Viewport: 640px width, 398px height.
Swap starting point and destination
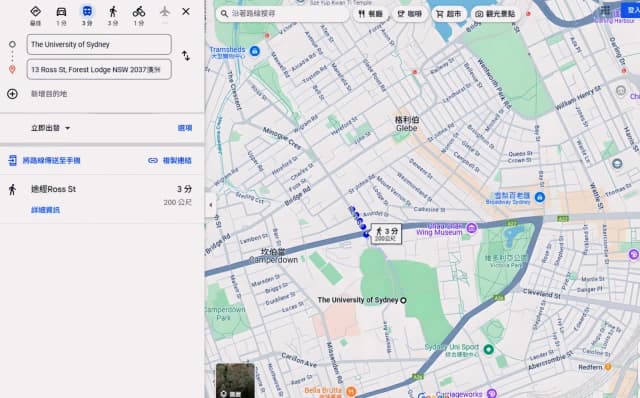pos(186,56)
